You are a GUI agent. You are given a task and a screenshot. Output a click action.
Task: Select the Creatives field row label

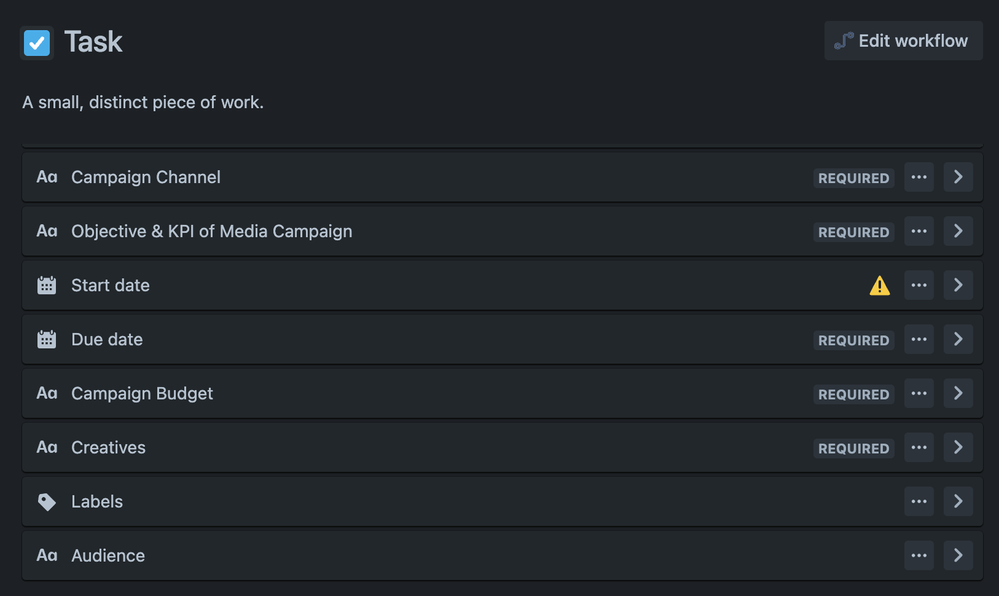108,447
